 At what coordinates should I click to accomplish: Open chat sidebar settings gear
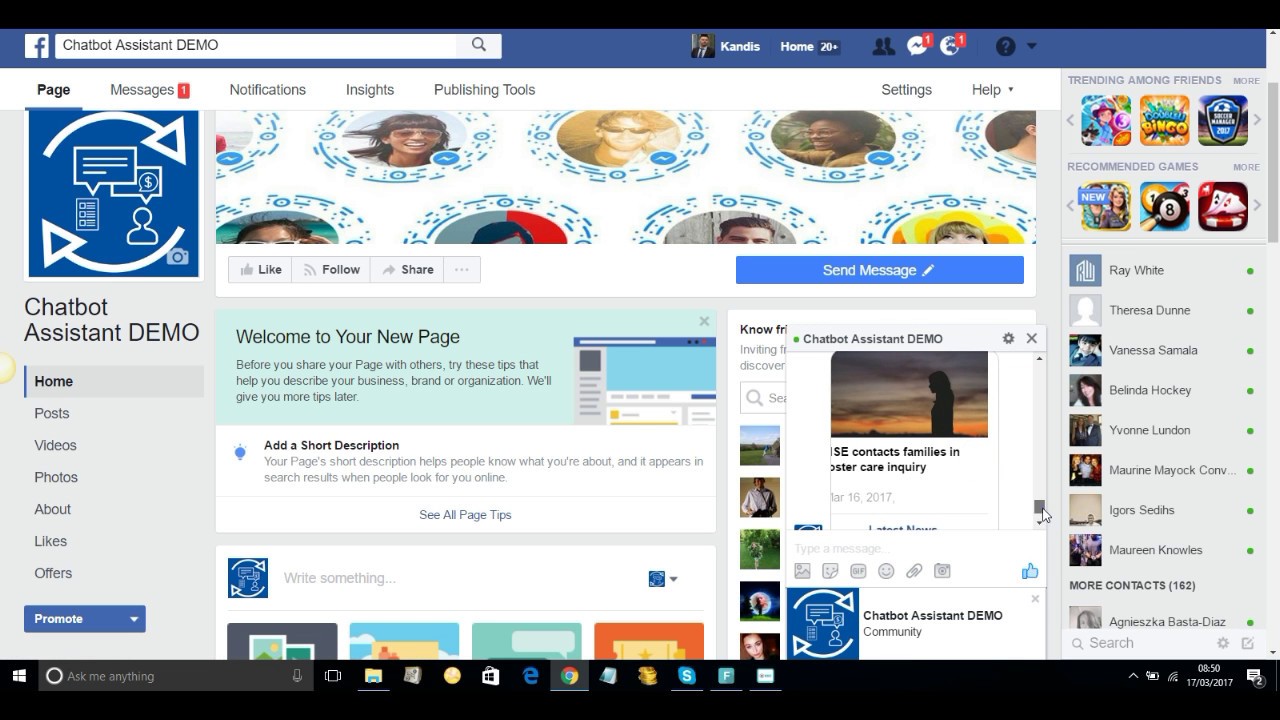(1223, 643)
